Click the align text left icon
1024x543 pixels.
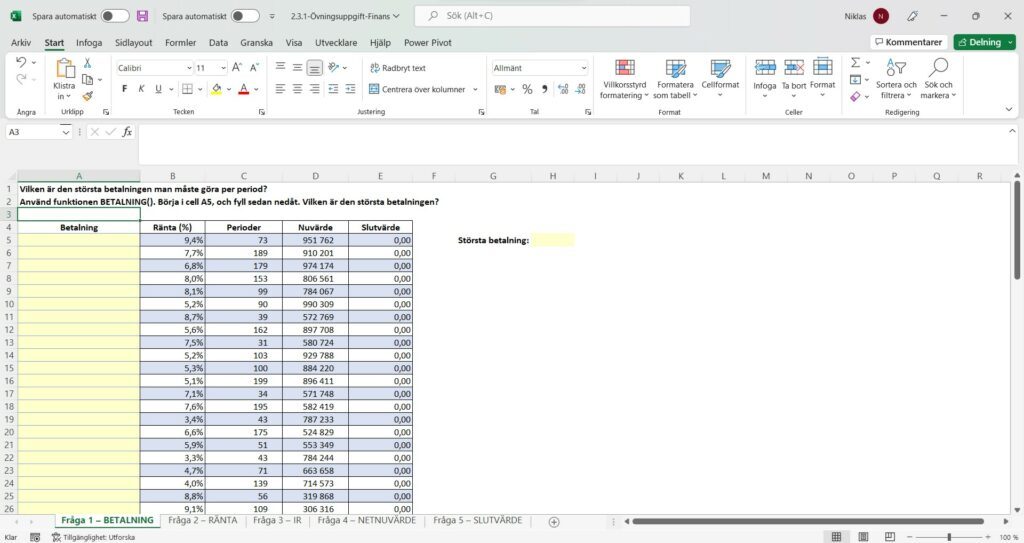click(281, 89)
